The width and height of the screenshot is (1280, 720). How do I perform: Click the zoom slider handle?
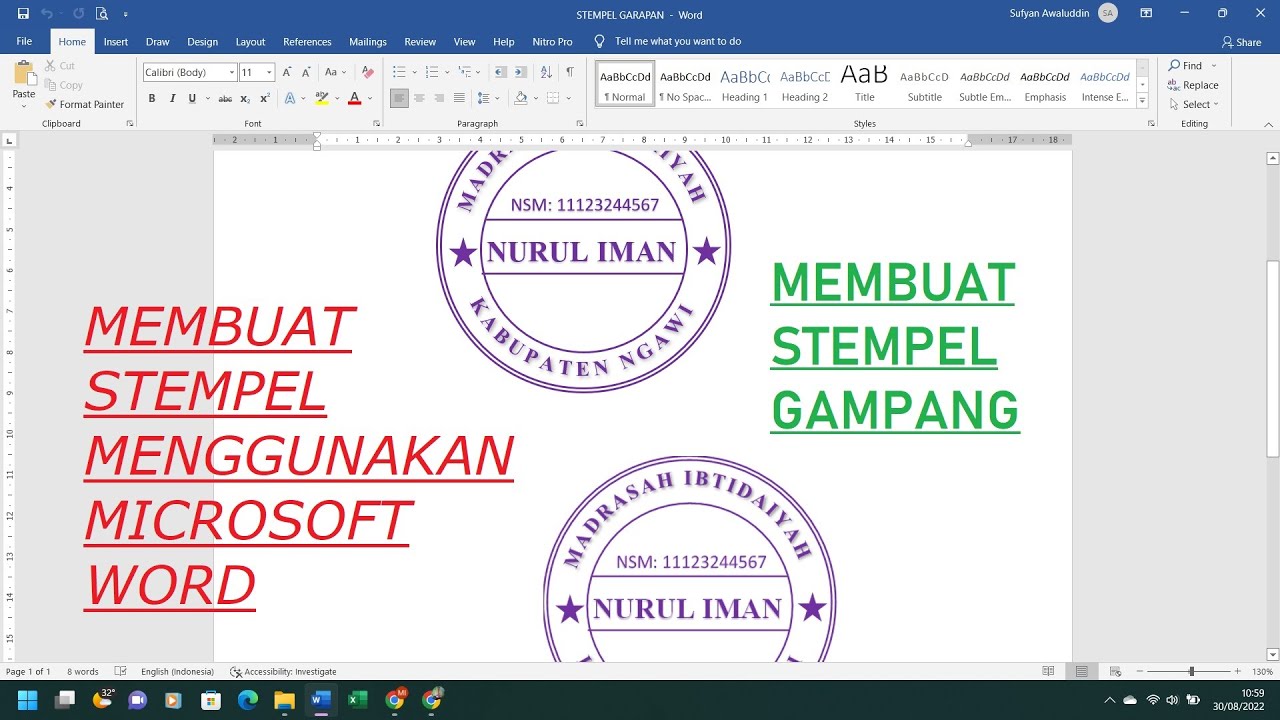[x=1191, y=671]
